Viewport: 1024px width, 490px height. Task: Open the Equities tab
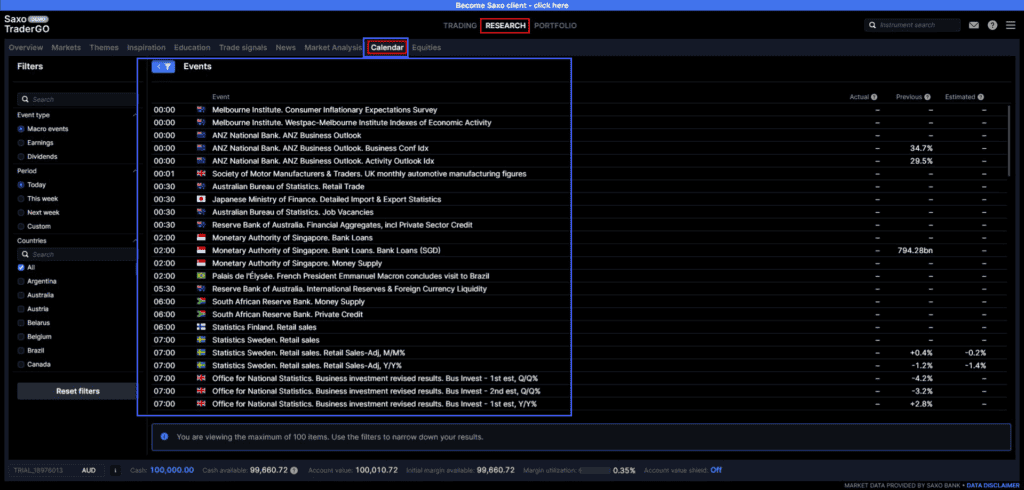(x=426, y=48)
